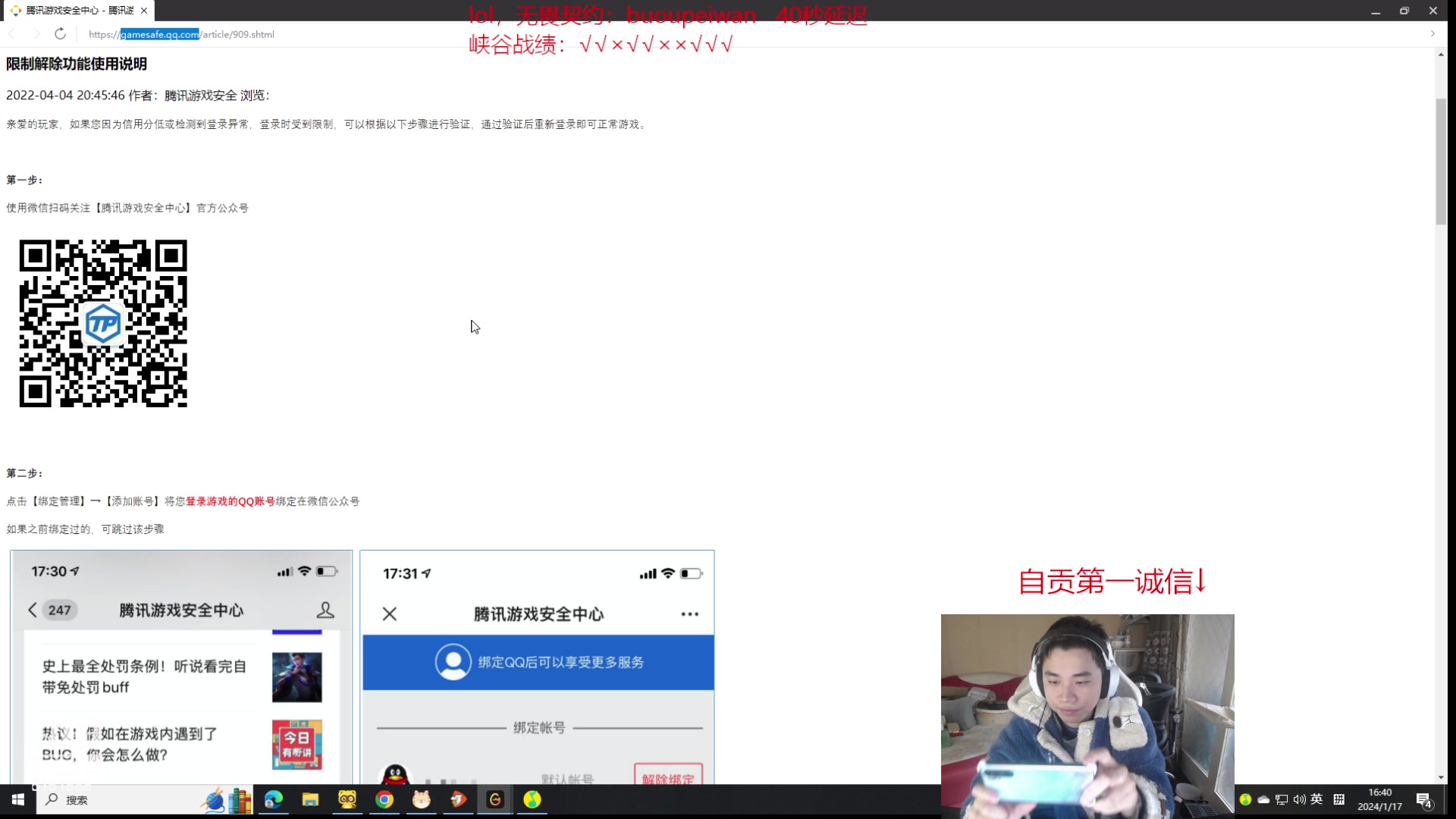
Task: Switch input method by clicking 英 indicator
Action: click(1317, 800)
